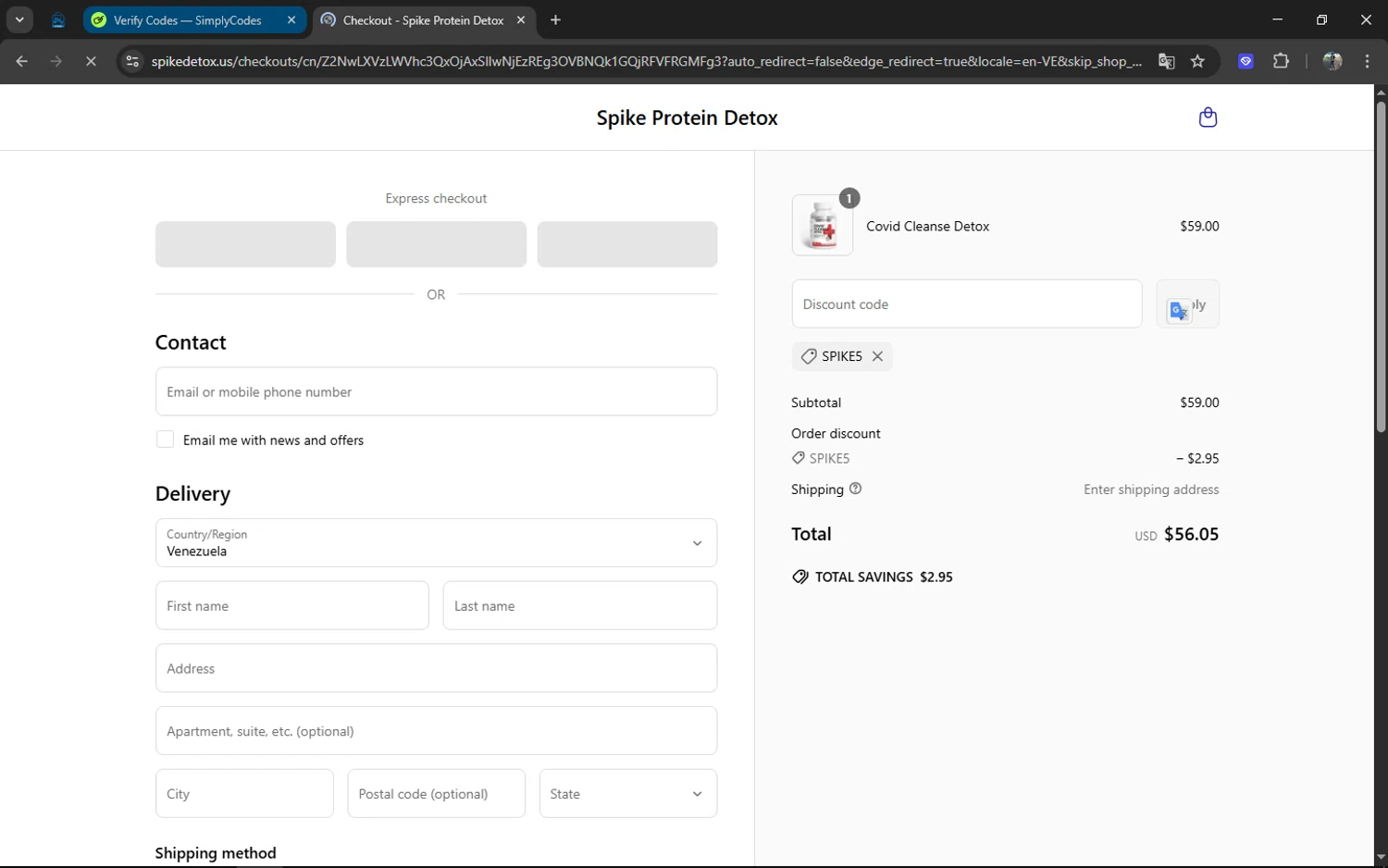This screenshot has width=1388, height=868.
Task: Click the pinned tab icon beside tab search
Action: tap(57, 19)
